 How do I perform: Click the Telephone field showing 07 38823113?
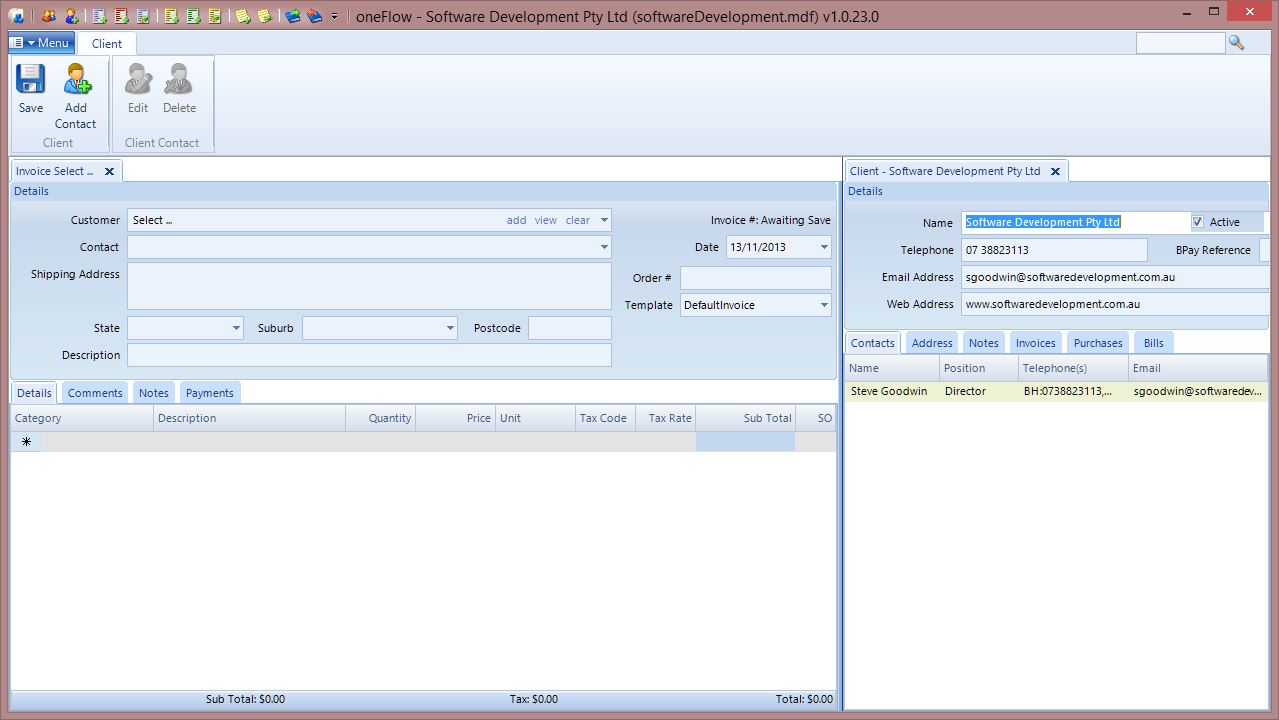1054,250
